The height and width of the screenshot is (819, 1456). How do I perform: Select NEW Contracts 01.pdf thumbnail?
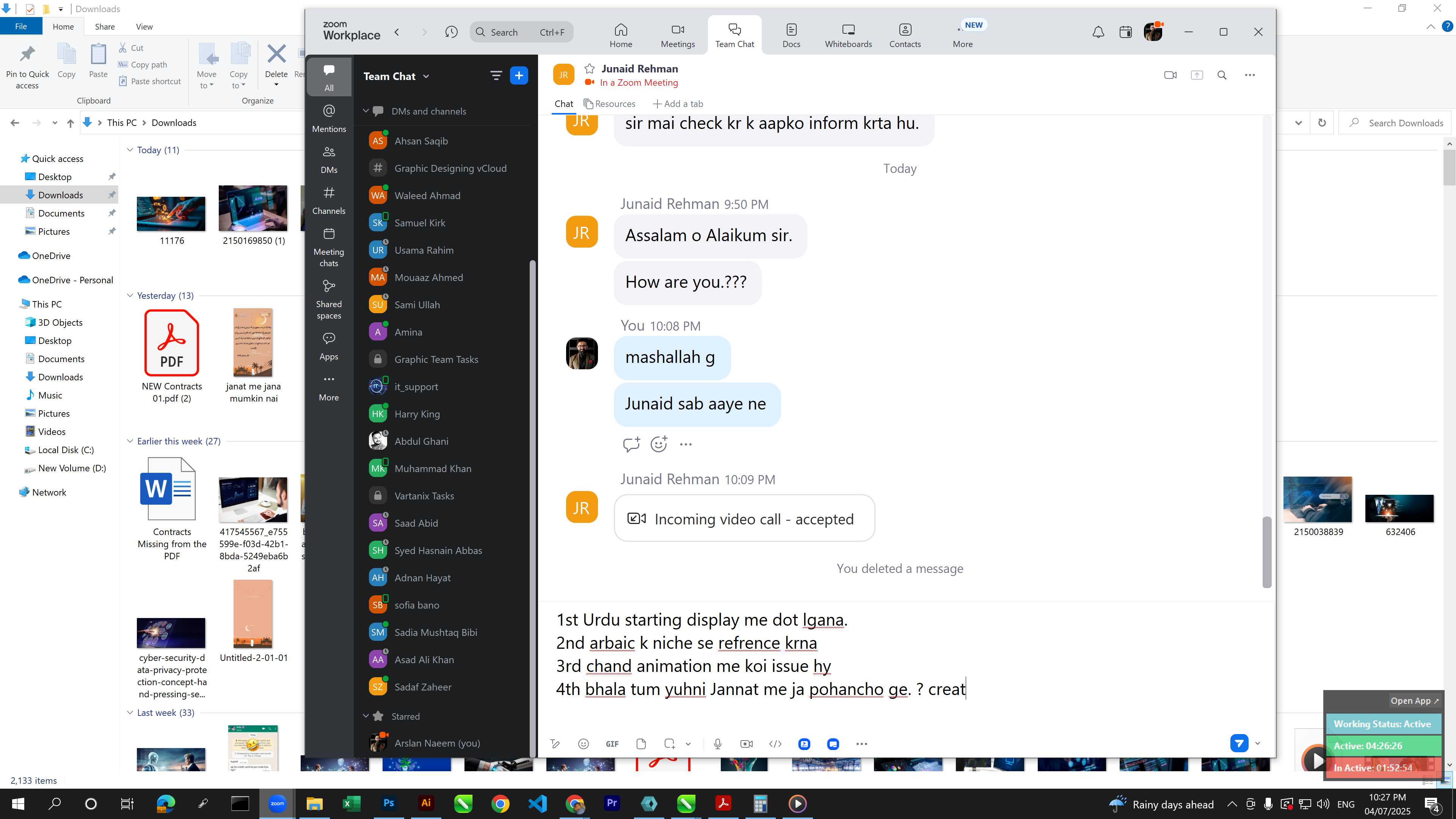click(171, 343)
